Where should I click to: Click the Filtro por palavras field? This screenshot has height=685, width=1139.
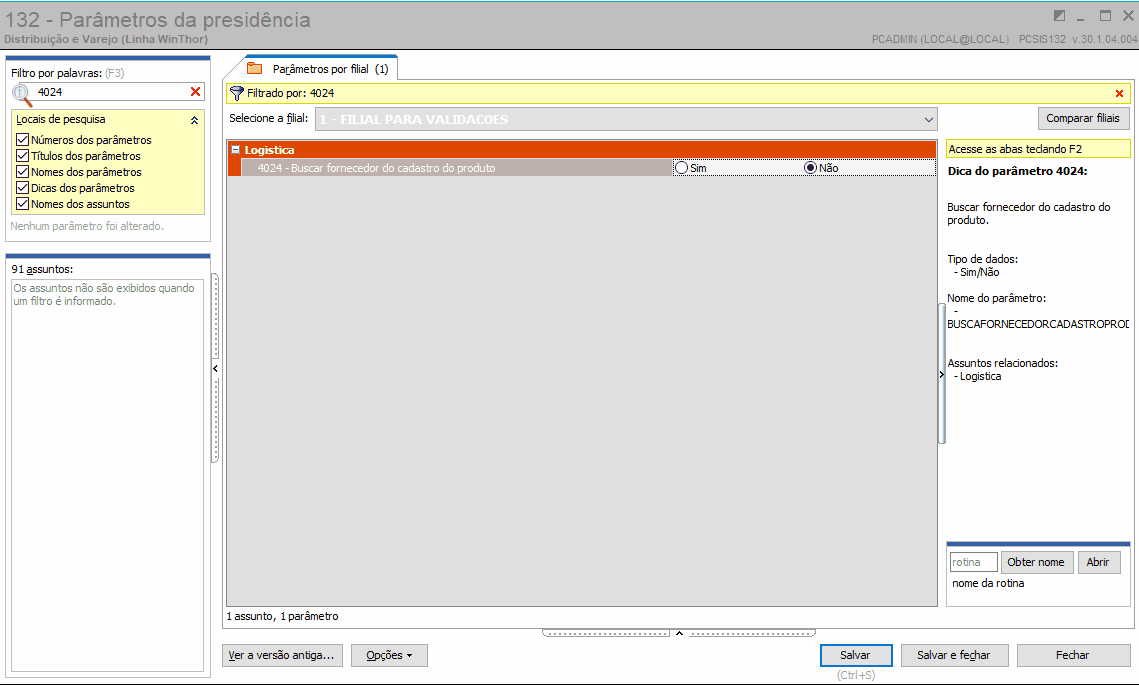[110, 92]
